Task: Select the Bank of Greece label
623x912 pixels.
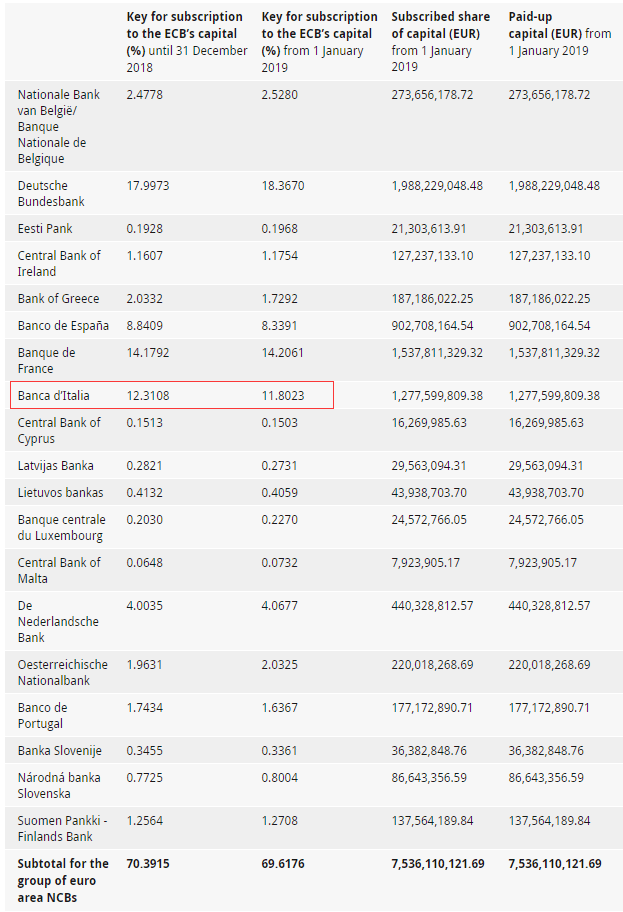Action: (x=58, y=299)
